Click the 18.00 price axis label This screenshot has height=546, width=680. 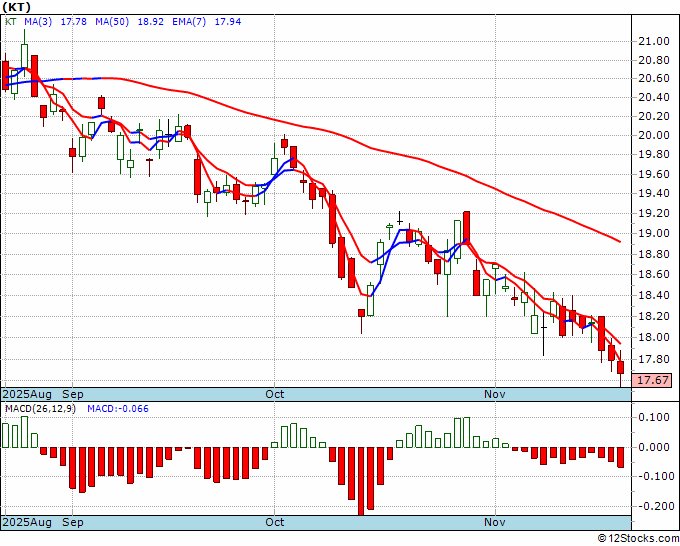click(x=654, y=337)
